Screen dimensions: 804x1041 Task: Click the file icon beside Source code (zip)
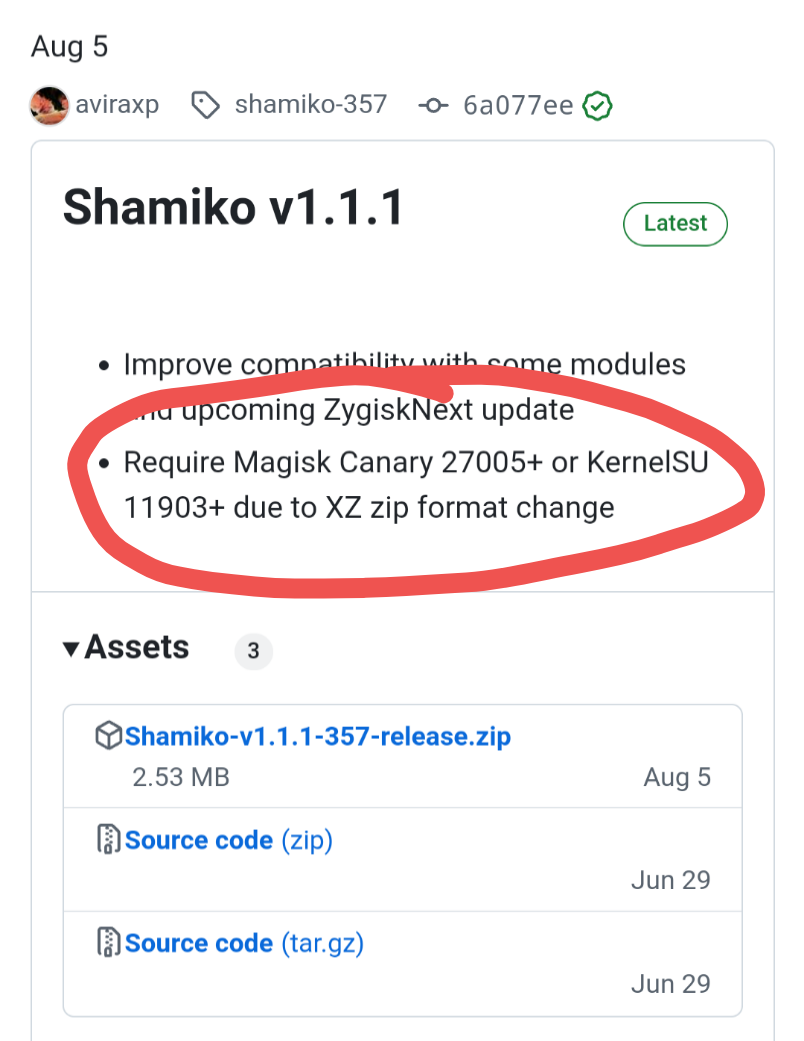(x=107, y=840)
